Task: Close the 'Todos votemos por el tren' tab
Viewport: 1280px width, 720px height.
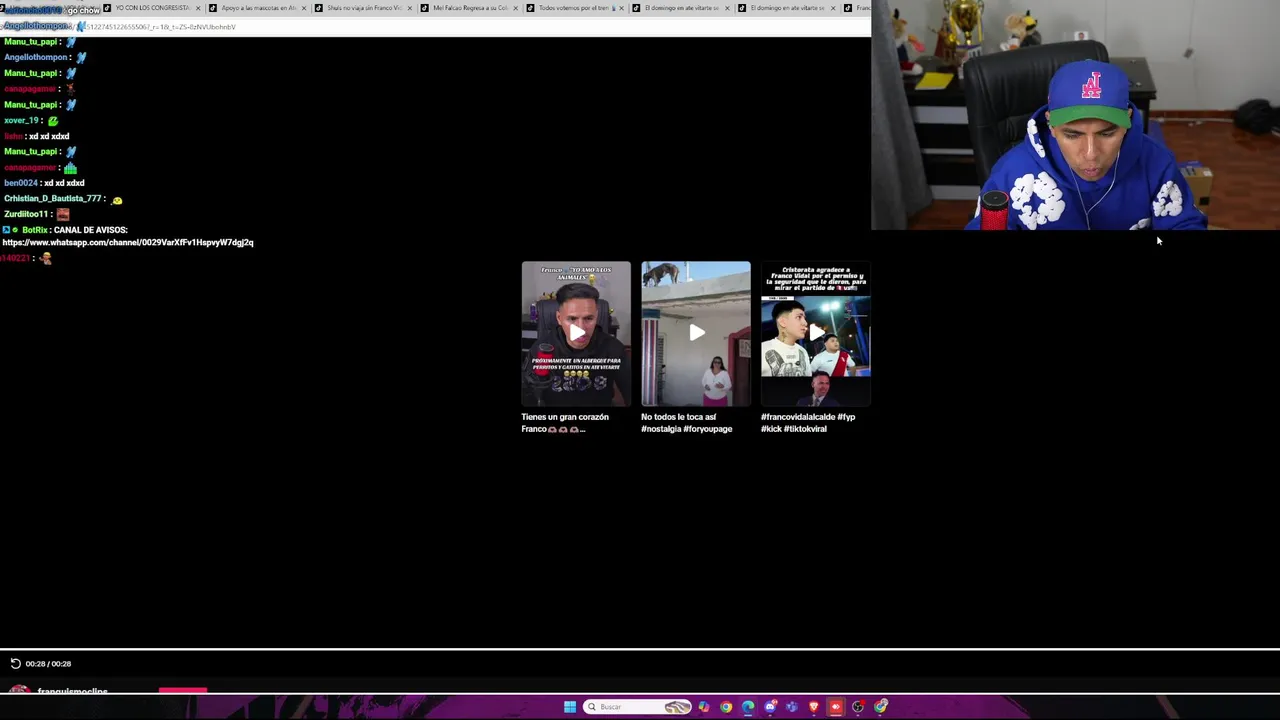Action: [x=622, y=8]
